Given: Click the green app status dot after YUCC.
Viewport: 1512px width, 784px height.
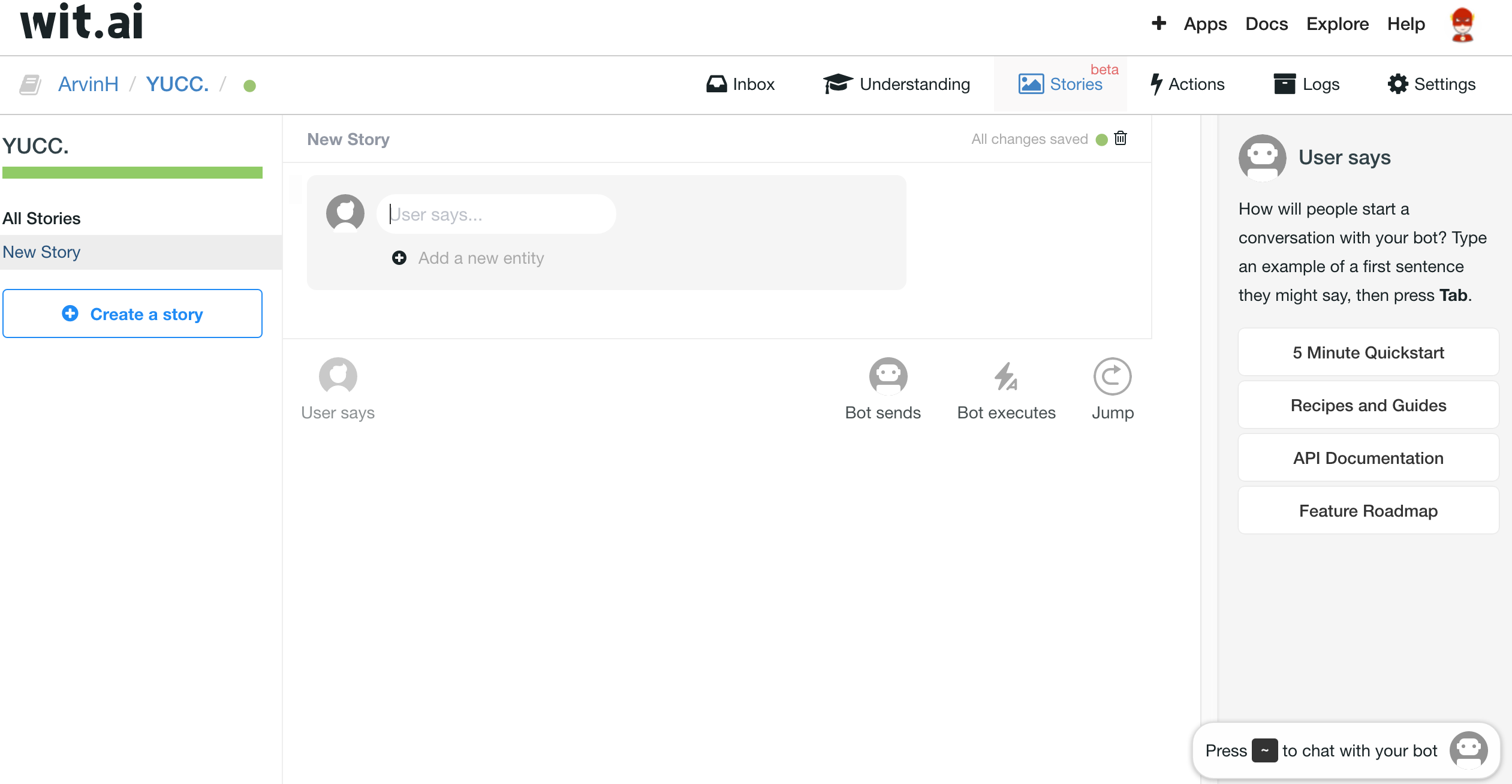Looking at the screenshot, I should pos(250,86).
